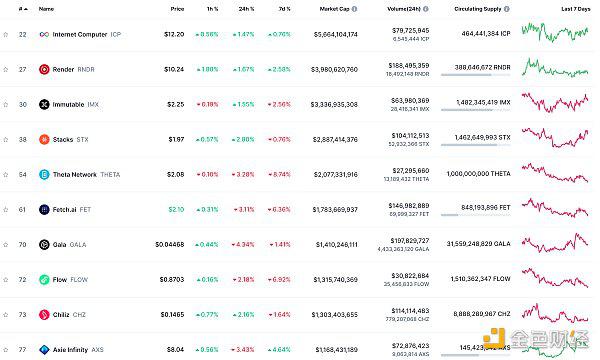Sort by the 24h % column header
Image resolution: width=600 pixels, height=360 pixels.
click(x=246, y=9)
